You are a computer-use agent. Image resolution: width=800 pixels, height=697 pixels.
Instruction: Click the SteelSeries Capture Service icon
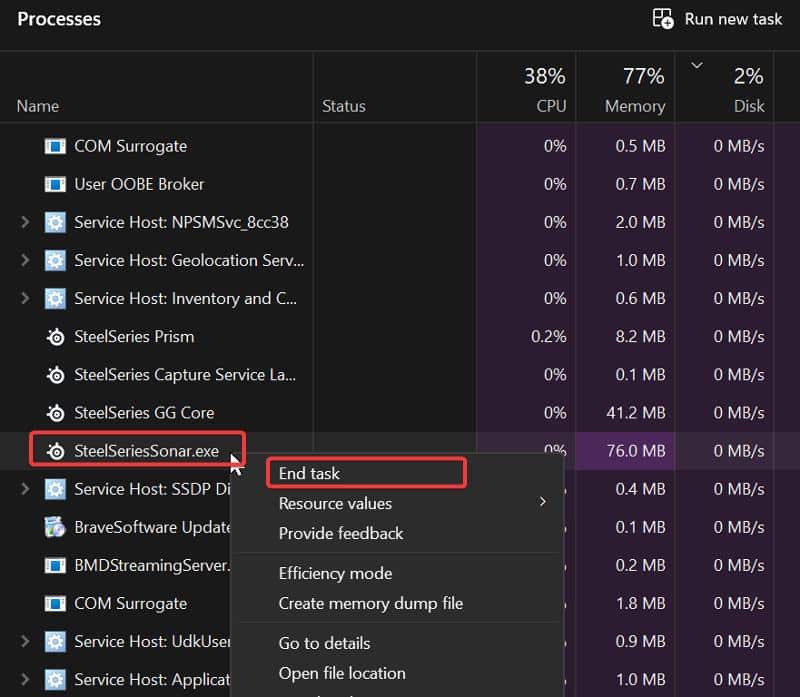55,375
